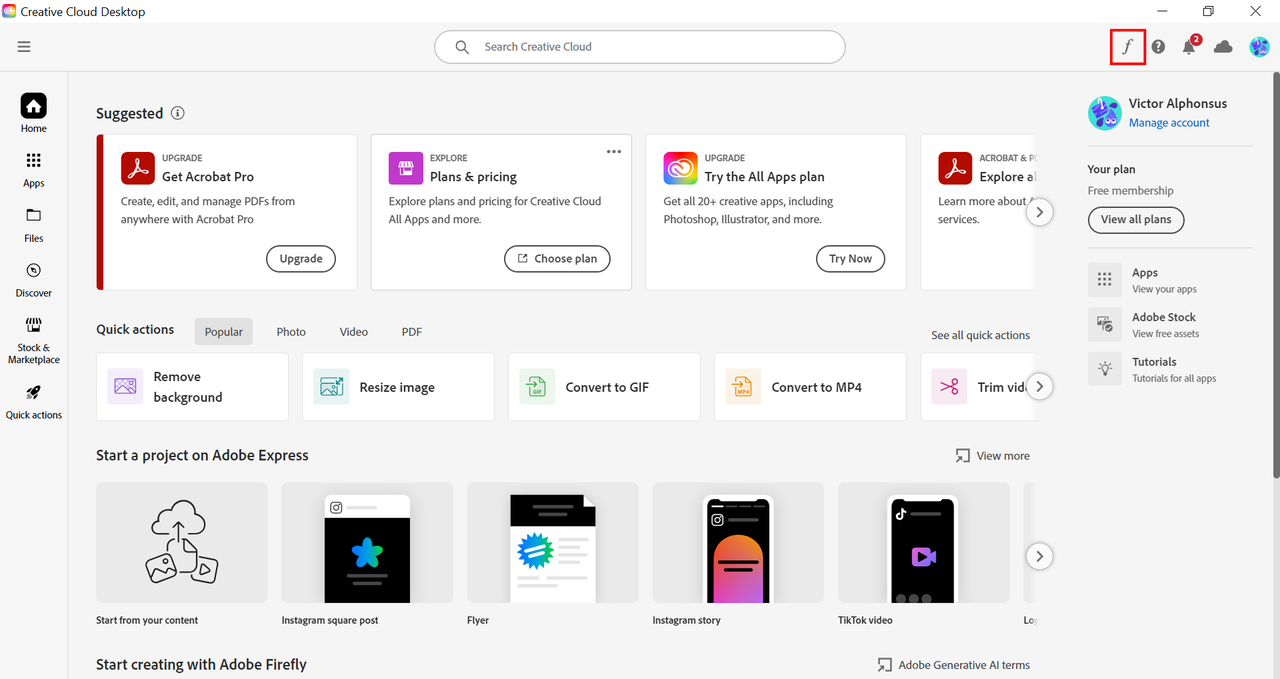Show more quick actions with the arrow
This screenshot has height=679, width=1280.
click(1039, 386)
